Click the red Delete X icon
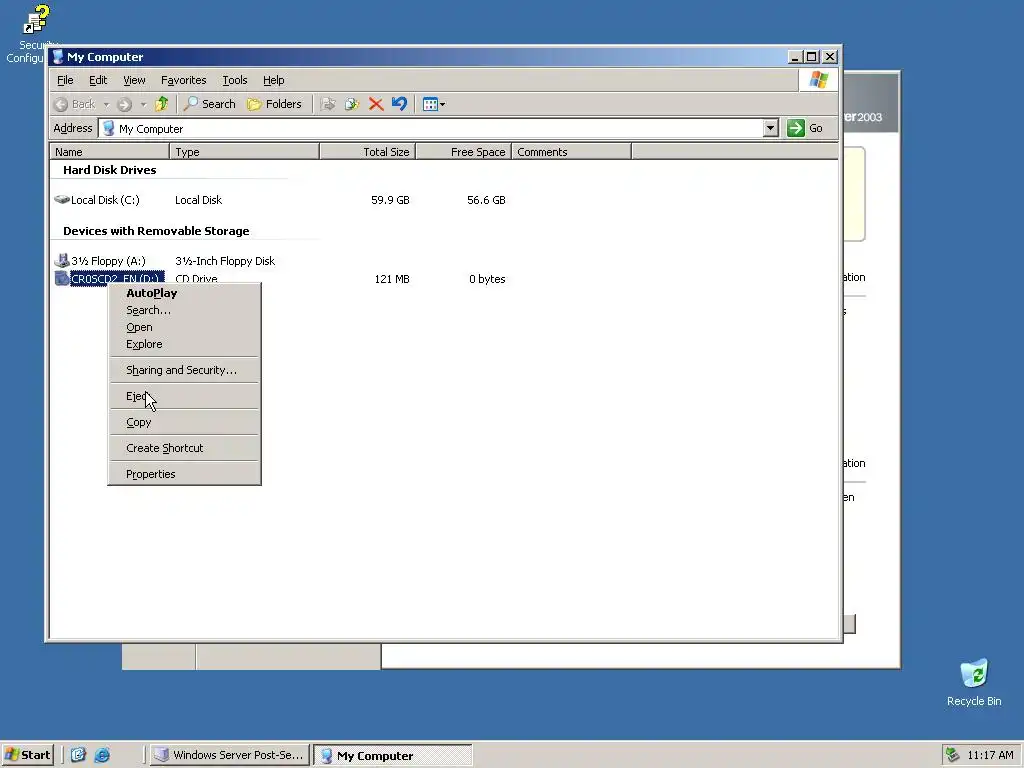The height and width of the screenshot is (768, 1024). (376, 104)
